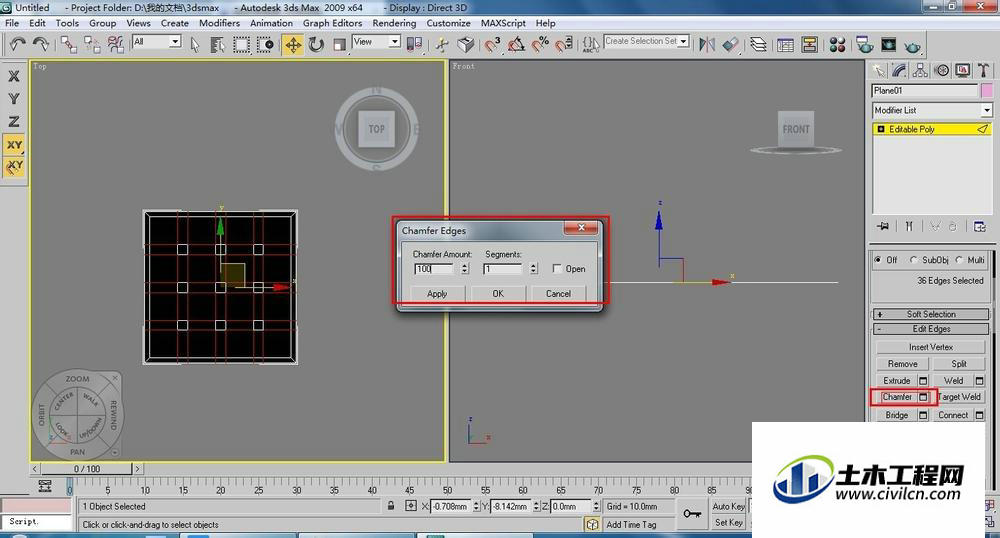Click the Redo arrow icon
Viewport: 1000px width, 538px height.
[40, 44]
